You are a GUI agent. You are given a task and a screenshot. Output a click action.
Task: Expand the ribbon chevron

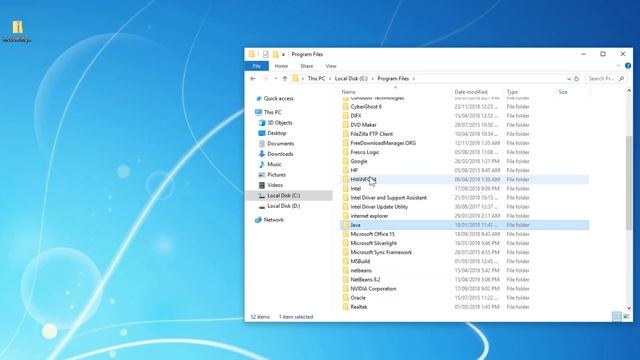(x=618, y=66)
